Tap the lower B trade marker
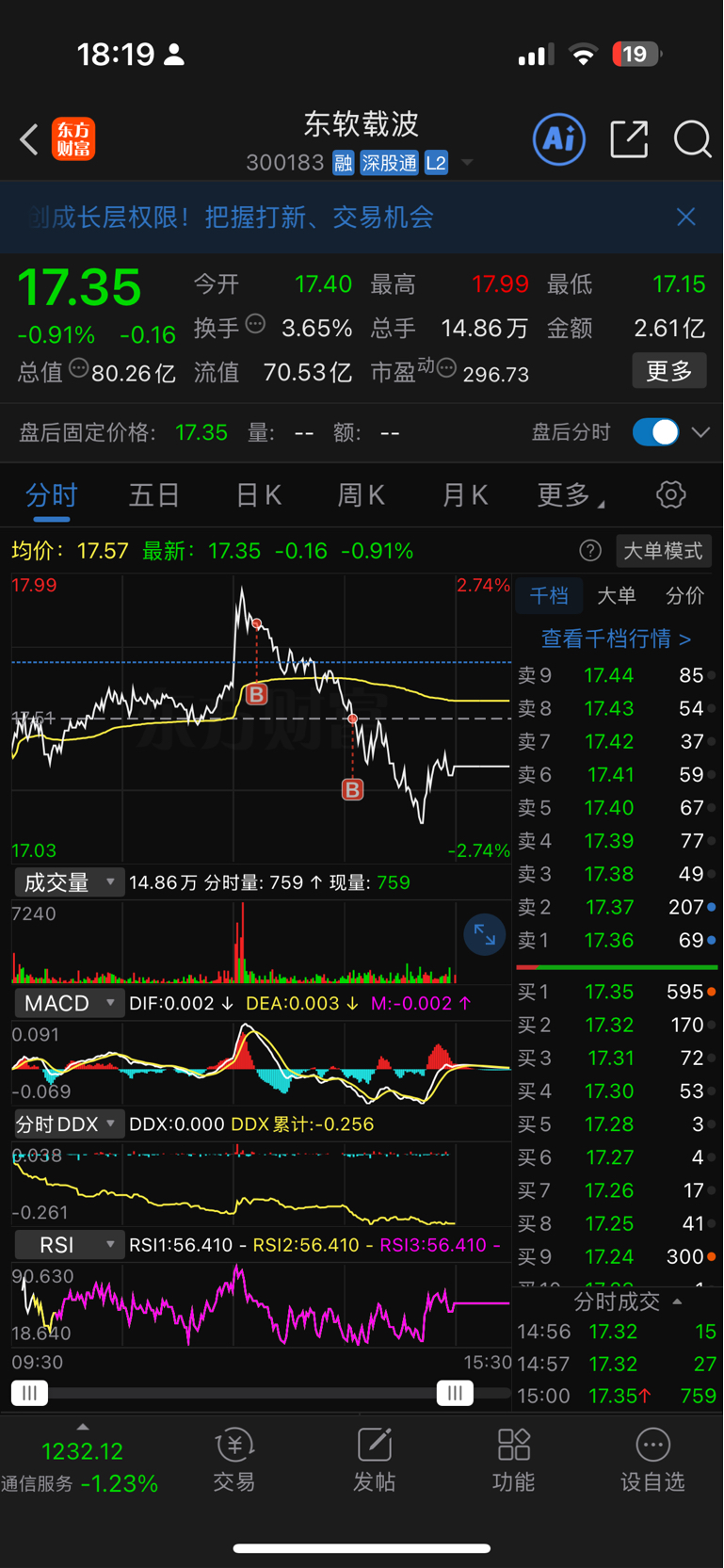 [x=352, y=789]
